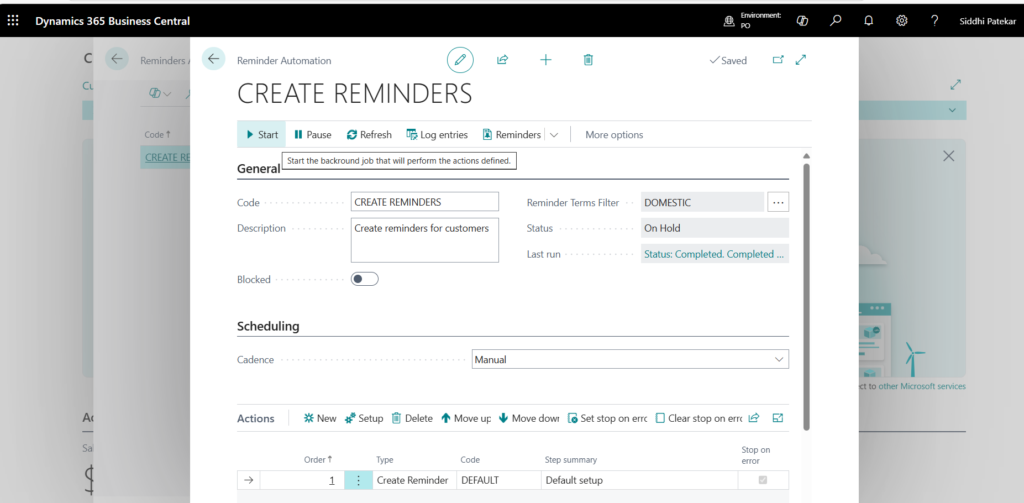Open card in a new window
This screenshot has height=503, width=1024.
(778, 60)
